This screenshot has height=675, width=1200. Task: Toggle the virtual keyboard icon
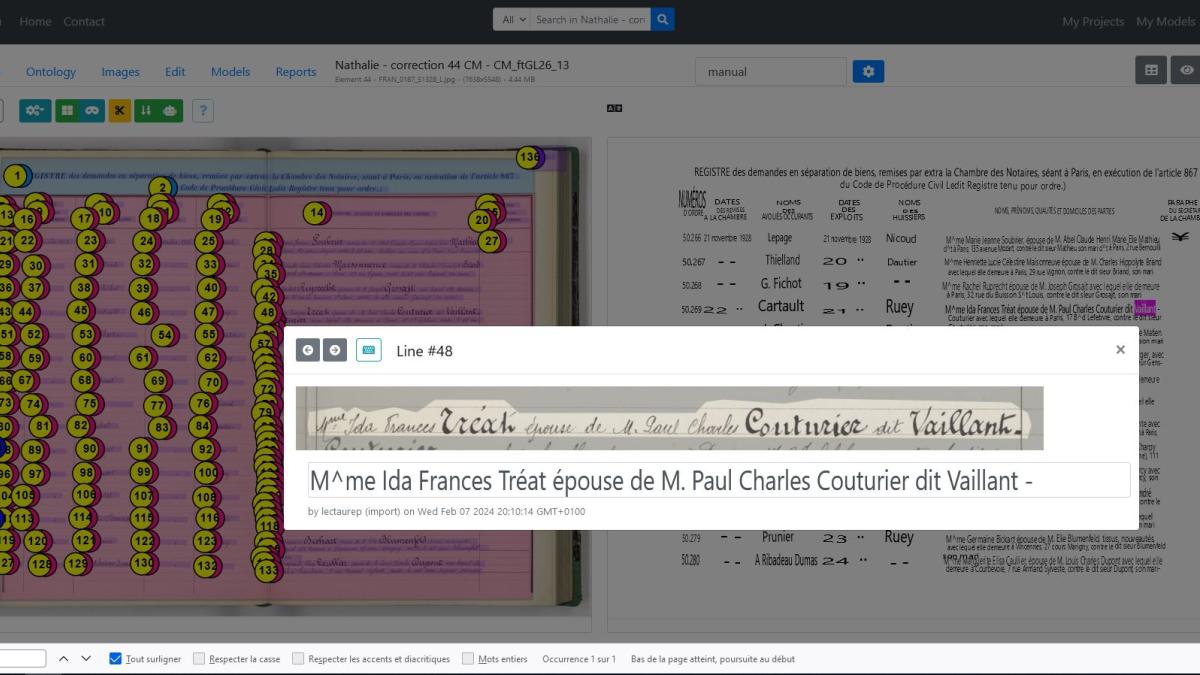pos(368,350)
